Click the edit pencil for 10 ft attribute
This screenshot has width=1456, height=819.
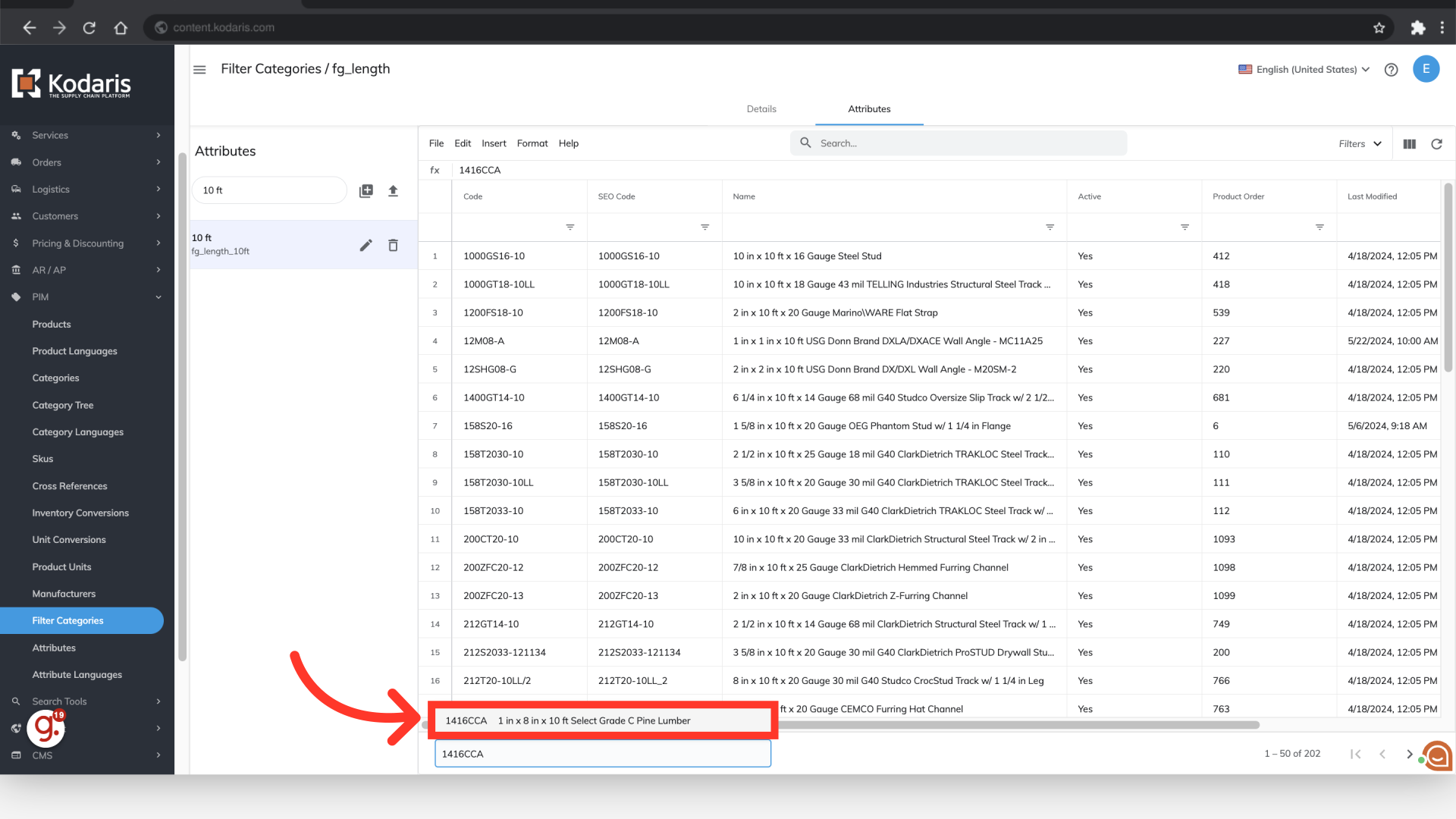[366, 245]
